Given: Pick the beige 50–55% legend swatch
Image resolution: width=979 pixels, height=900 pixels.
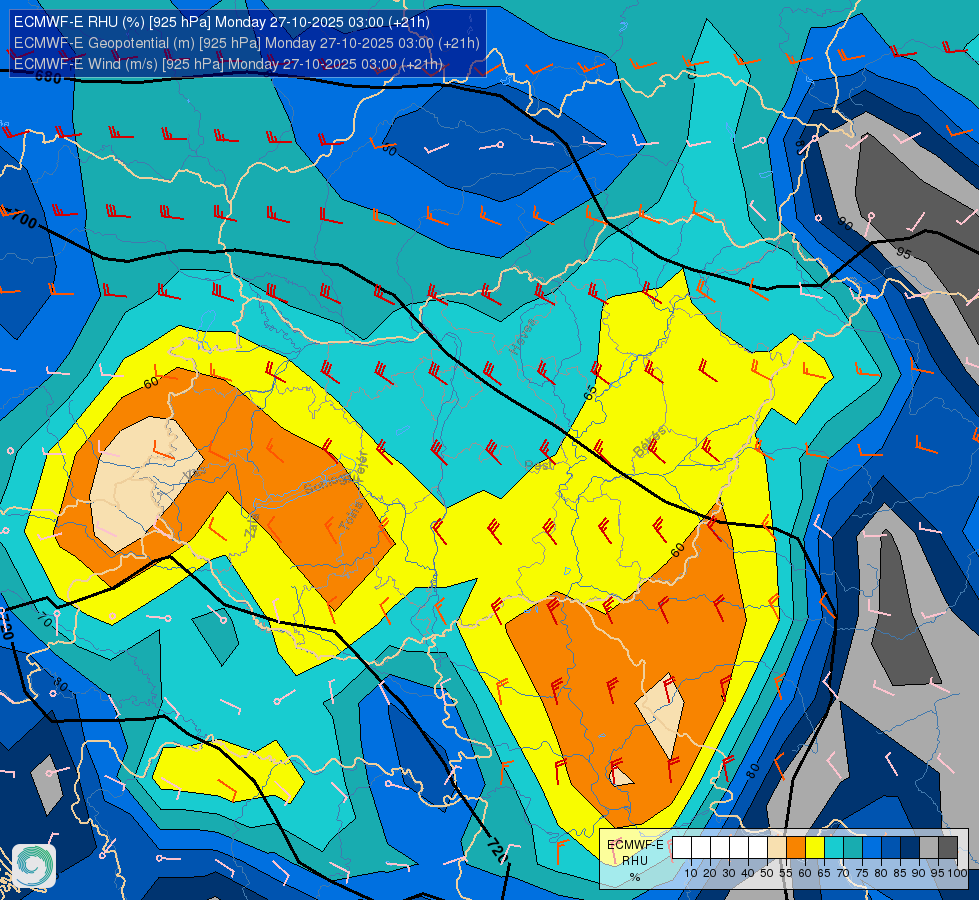Looking at the screenshot, I should (777, 848).
